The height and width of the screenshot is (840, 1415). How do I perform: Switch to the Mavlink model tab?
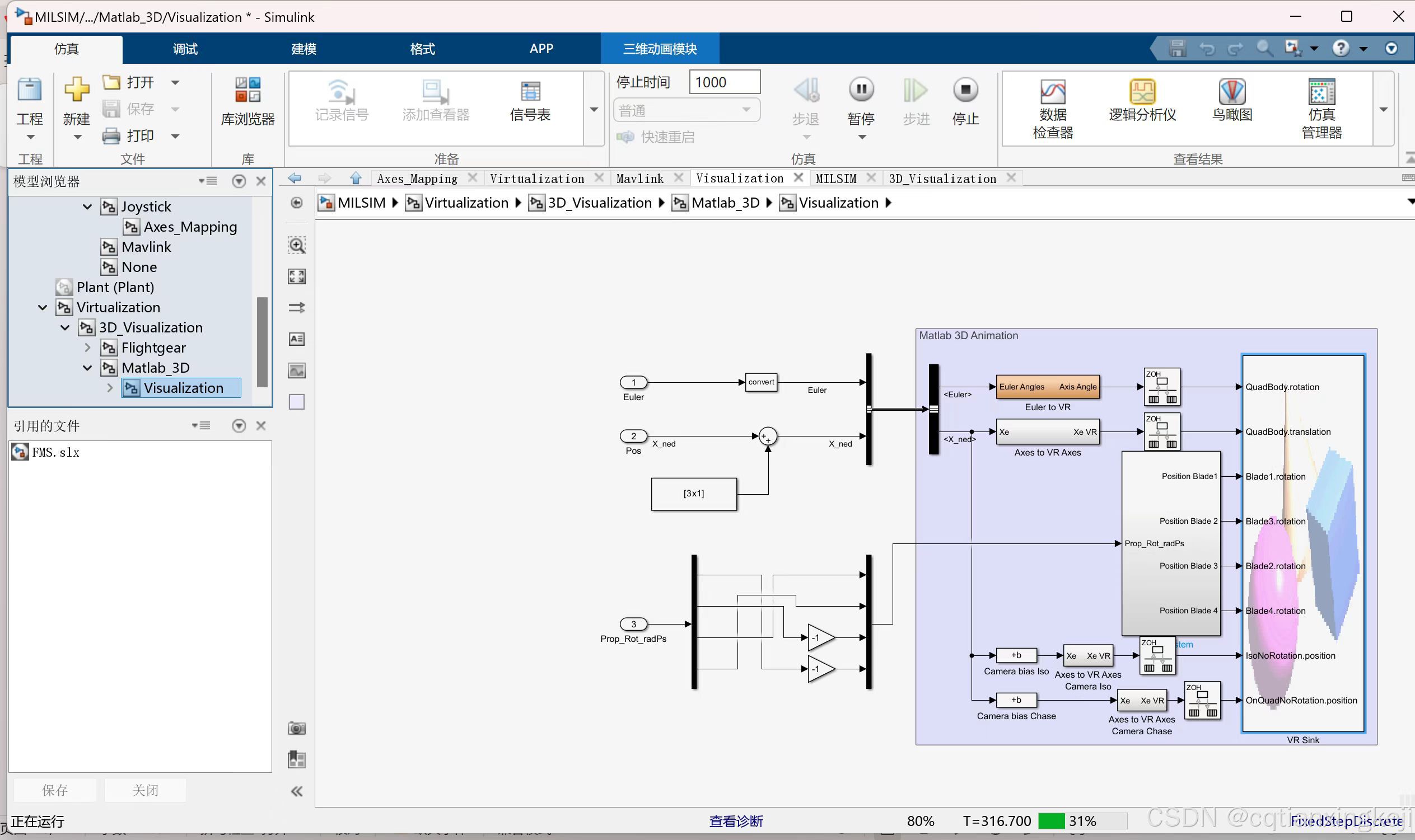click(640, 179)
